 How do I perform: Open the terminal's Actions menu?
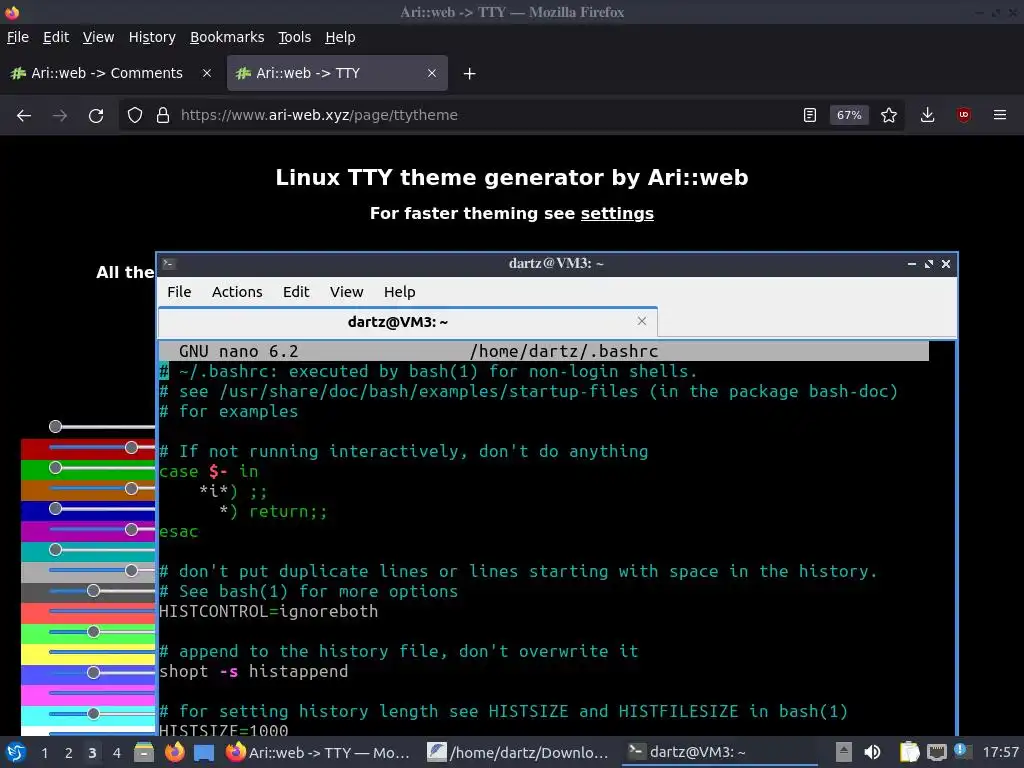(x=237, y=292)
